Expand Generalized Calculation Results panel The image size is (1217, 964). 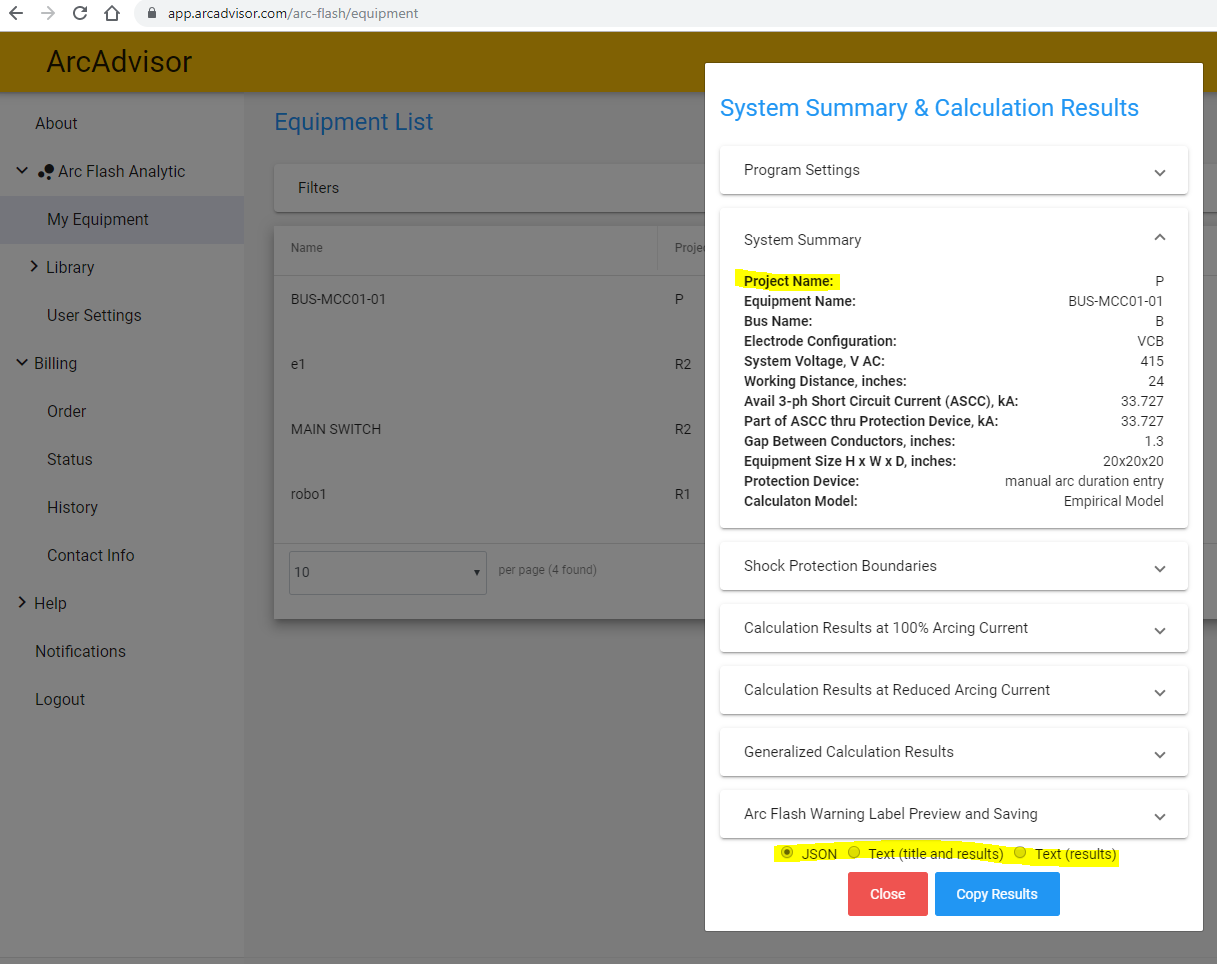954,752
